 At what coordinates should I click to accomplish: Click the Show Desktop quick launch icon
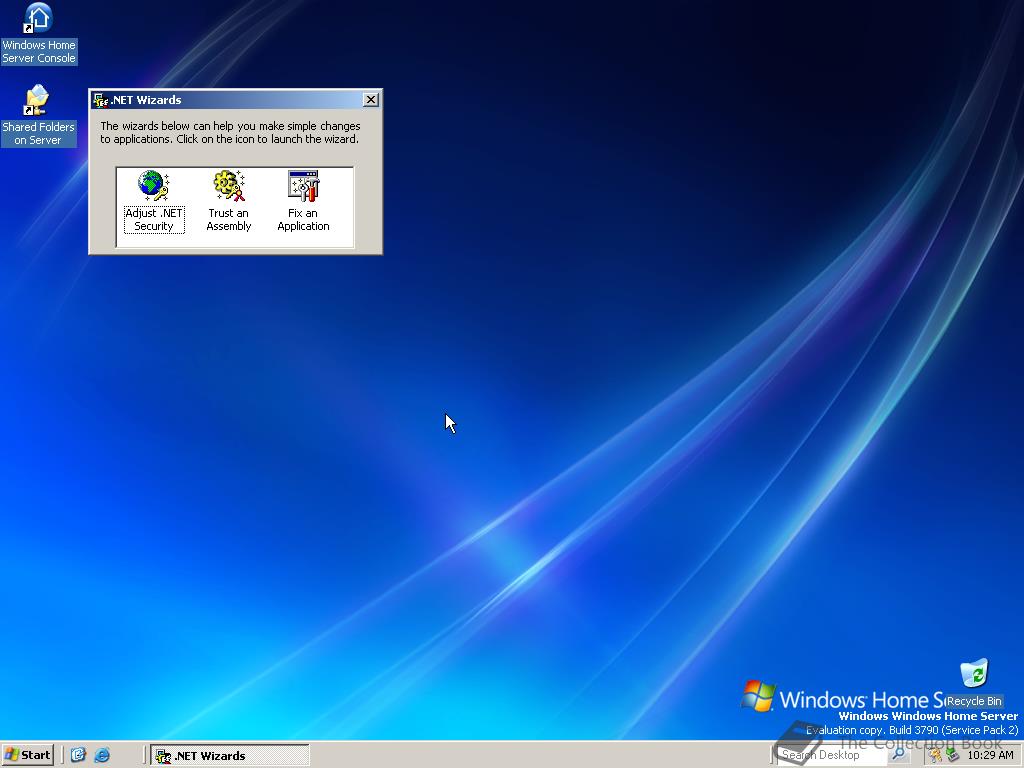coord(78,755)
